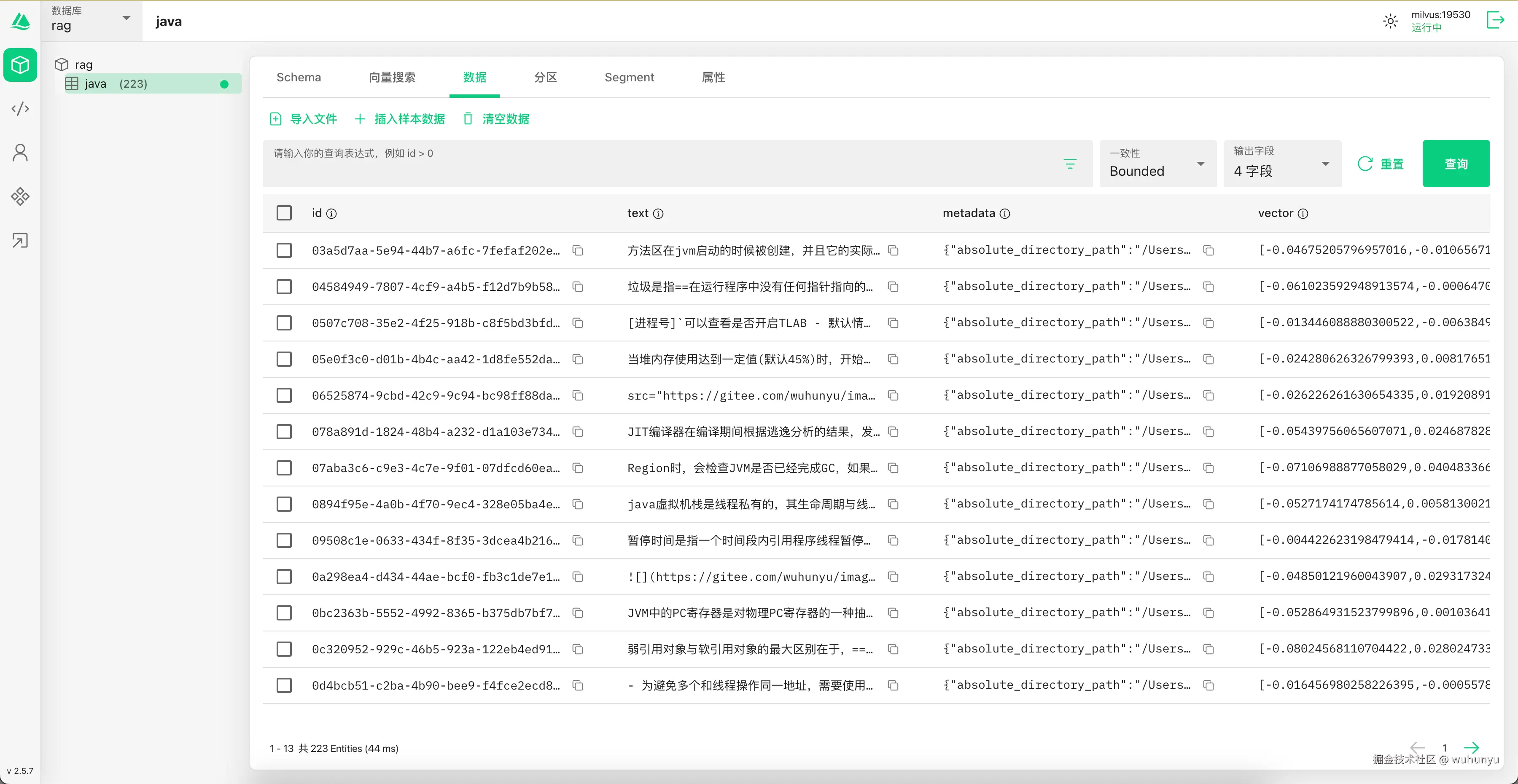Check the row starting with 0d4bcb51
The width and height of the screenshot is (1518, 784).
[x=284, y=685]
